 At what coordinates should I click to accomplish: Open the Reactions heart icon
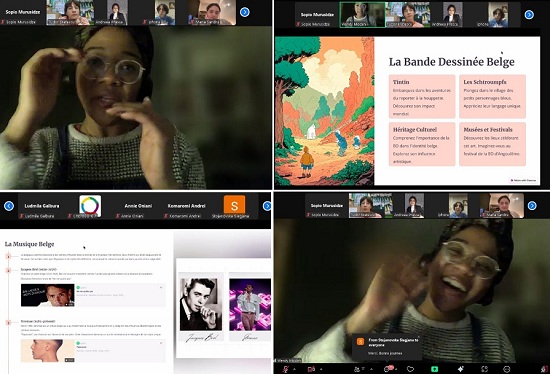[410, 369]
